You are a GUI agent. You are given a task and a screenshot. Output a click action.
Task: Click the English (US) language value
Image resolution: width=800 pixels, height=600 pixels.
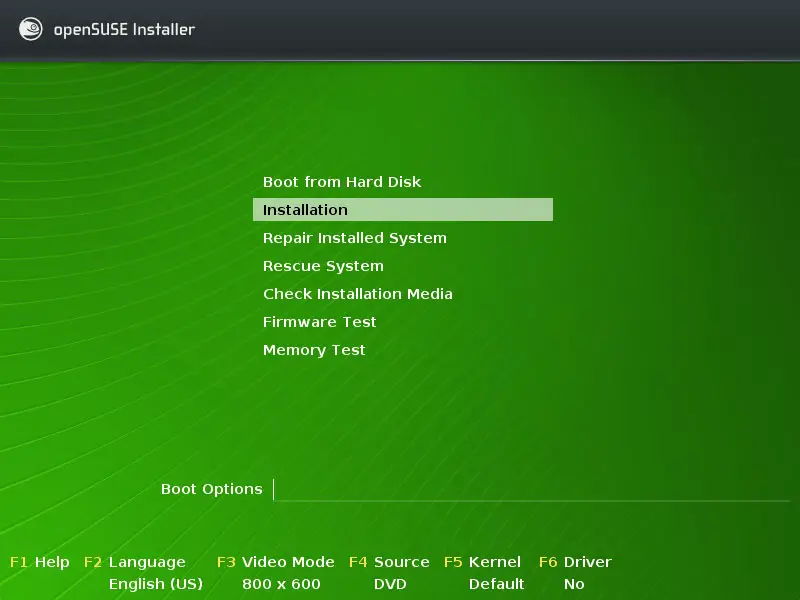coord(156,584)
